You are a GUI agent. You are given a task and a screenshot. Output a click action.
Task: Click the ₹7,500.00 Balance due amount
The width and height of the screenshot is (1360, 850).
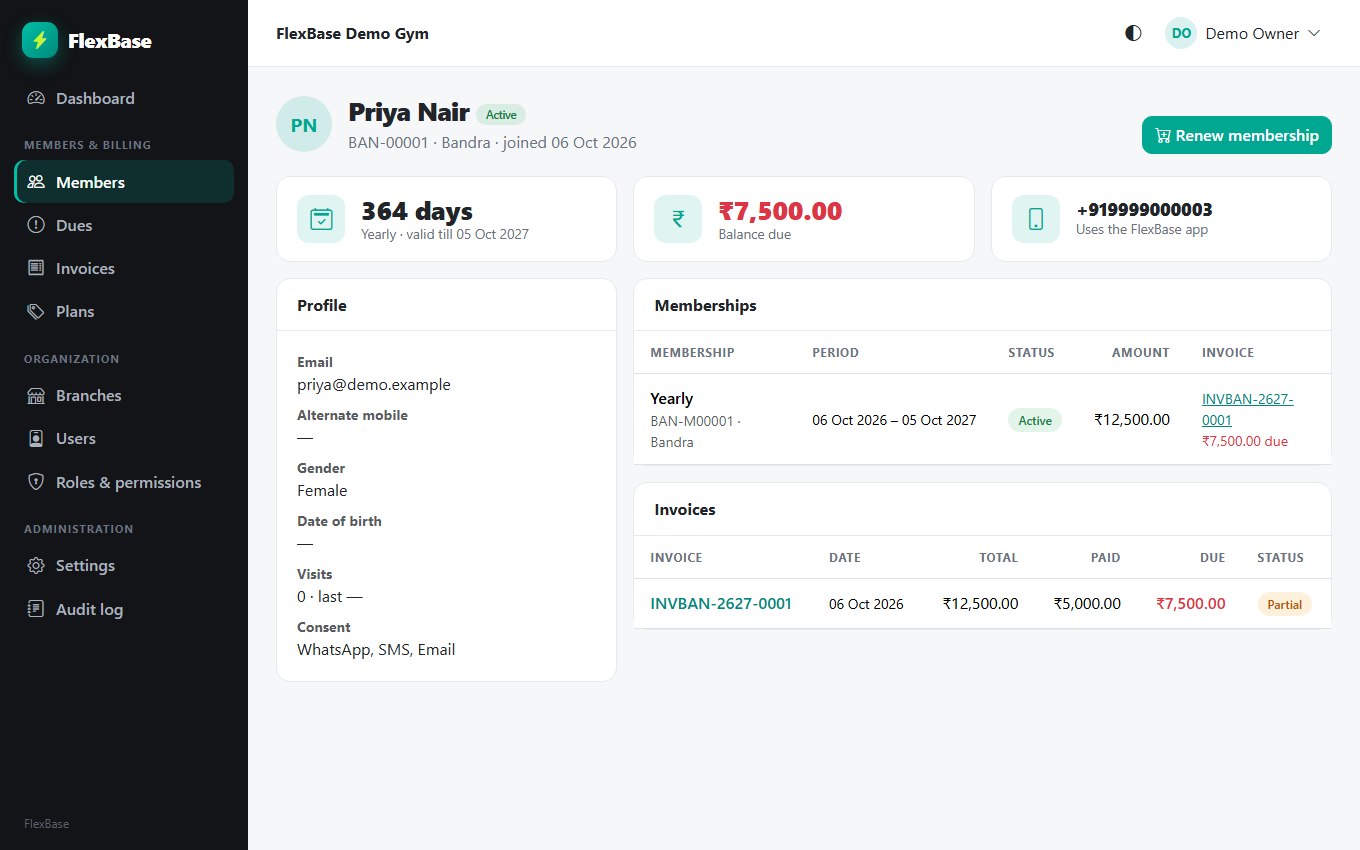click(x=780, y=211)
